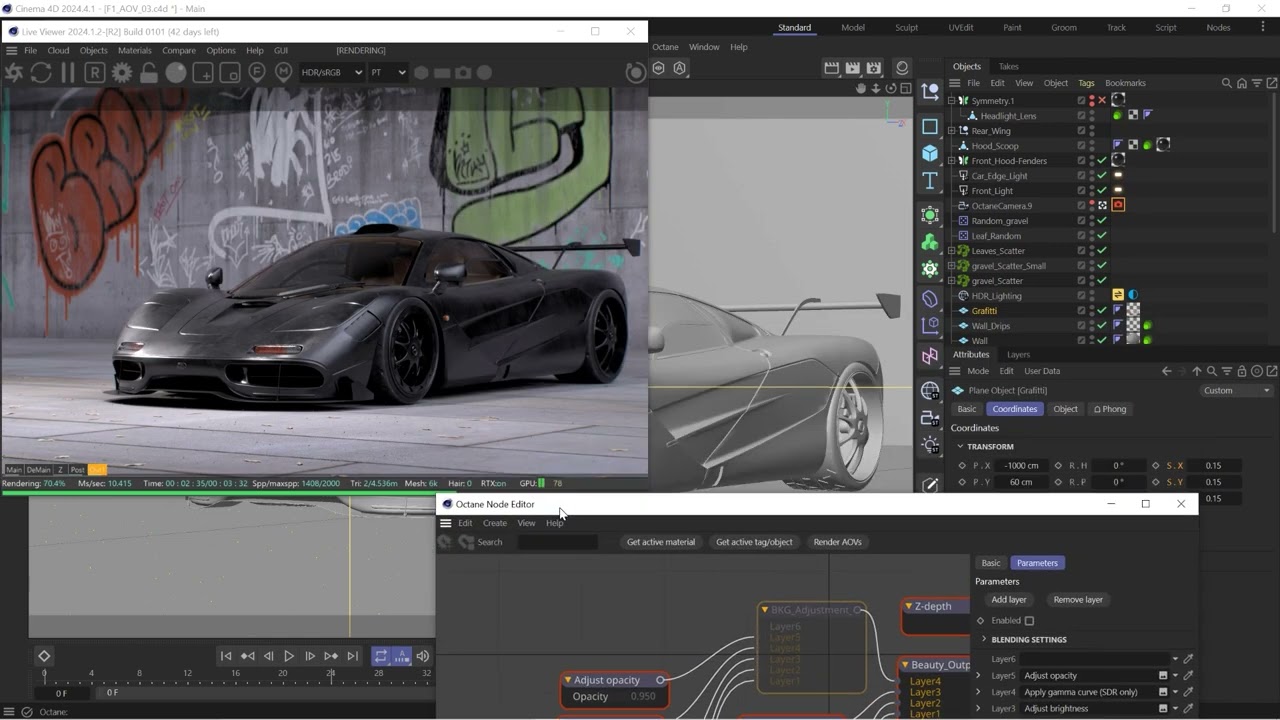Screen dimensions: 1280x720
Task: Toggle timeline loop playback mode
Action: pyautogui.click(x=380, y=656)
